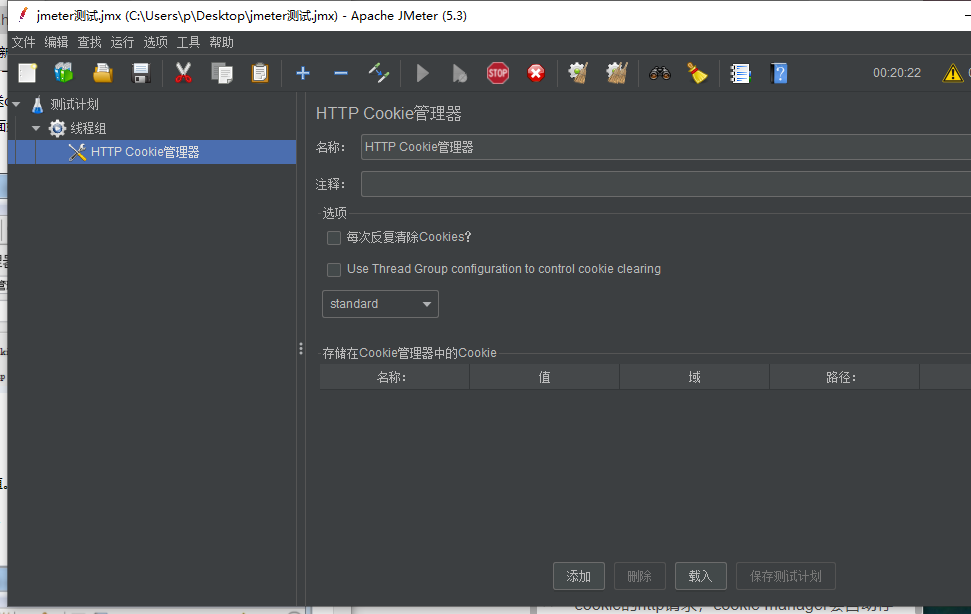Viewport: 971px width, 614px height.
Task: Click the Clear All results icon
Action: point(617,73)
